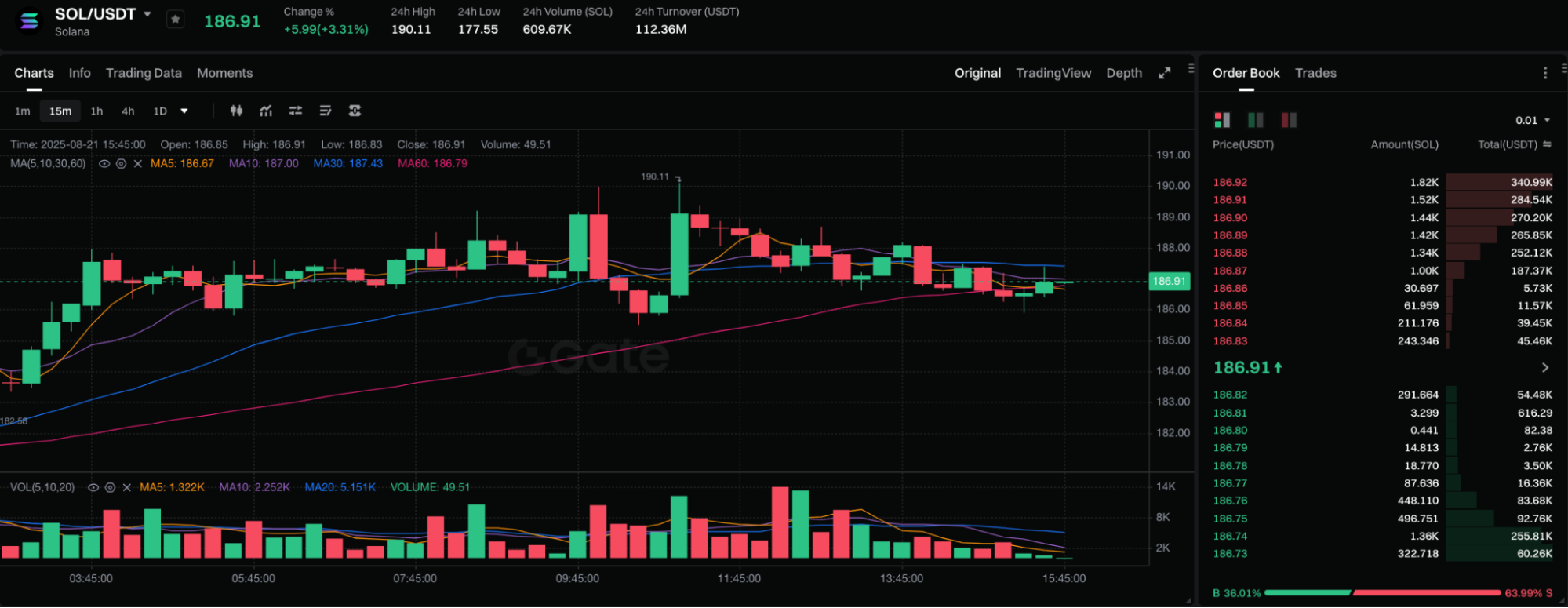Click ask price 186.92 in order book
1568x608 pixels.
click(x=1230, y=182)
